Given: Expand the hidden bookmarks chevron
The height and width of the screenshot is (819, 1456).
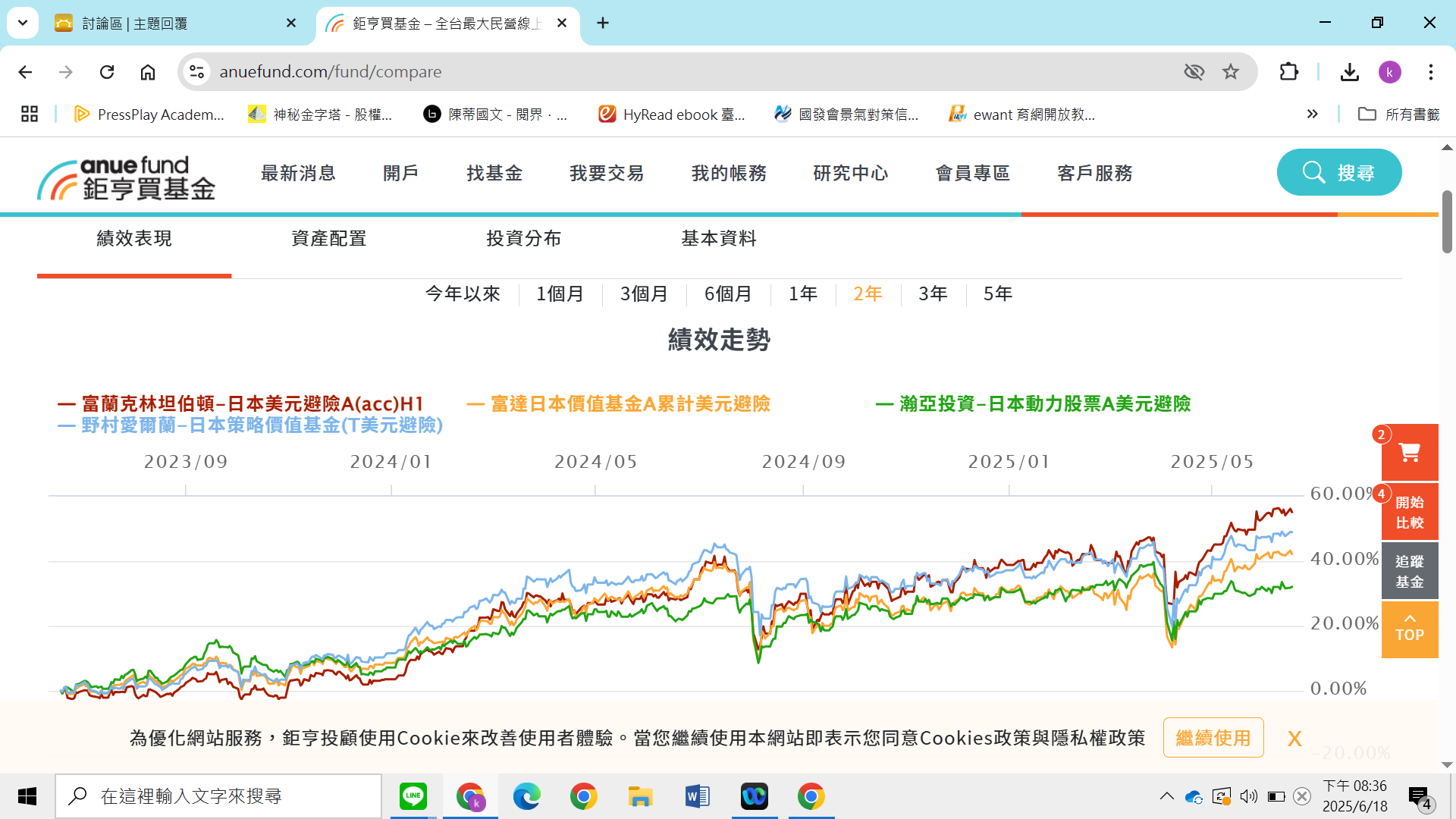Looking at the screenshot, I should click(x=1313, y=115).
